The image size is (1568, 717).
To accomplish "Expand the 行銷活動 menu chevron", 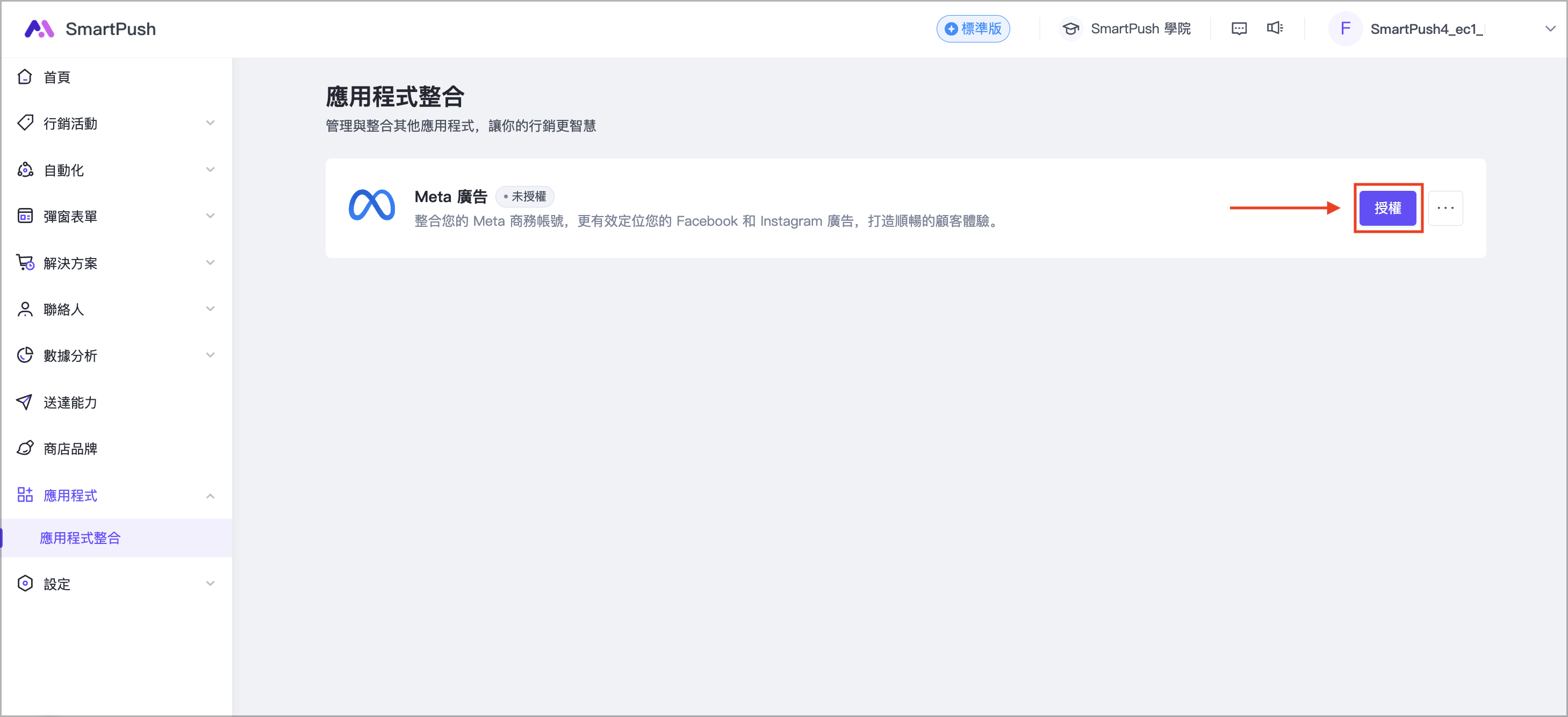I will coord(210,124).
